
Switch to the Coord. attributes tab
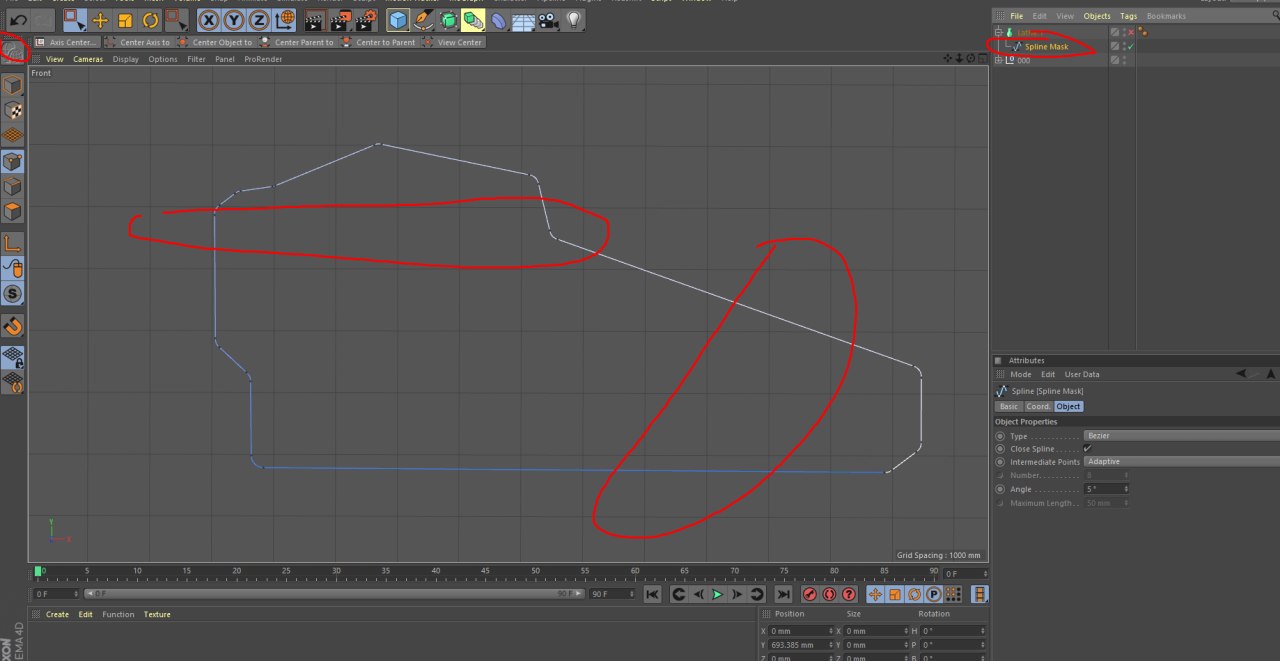pyautogui.click(x=1038, y=406)
